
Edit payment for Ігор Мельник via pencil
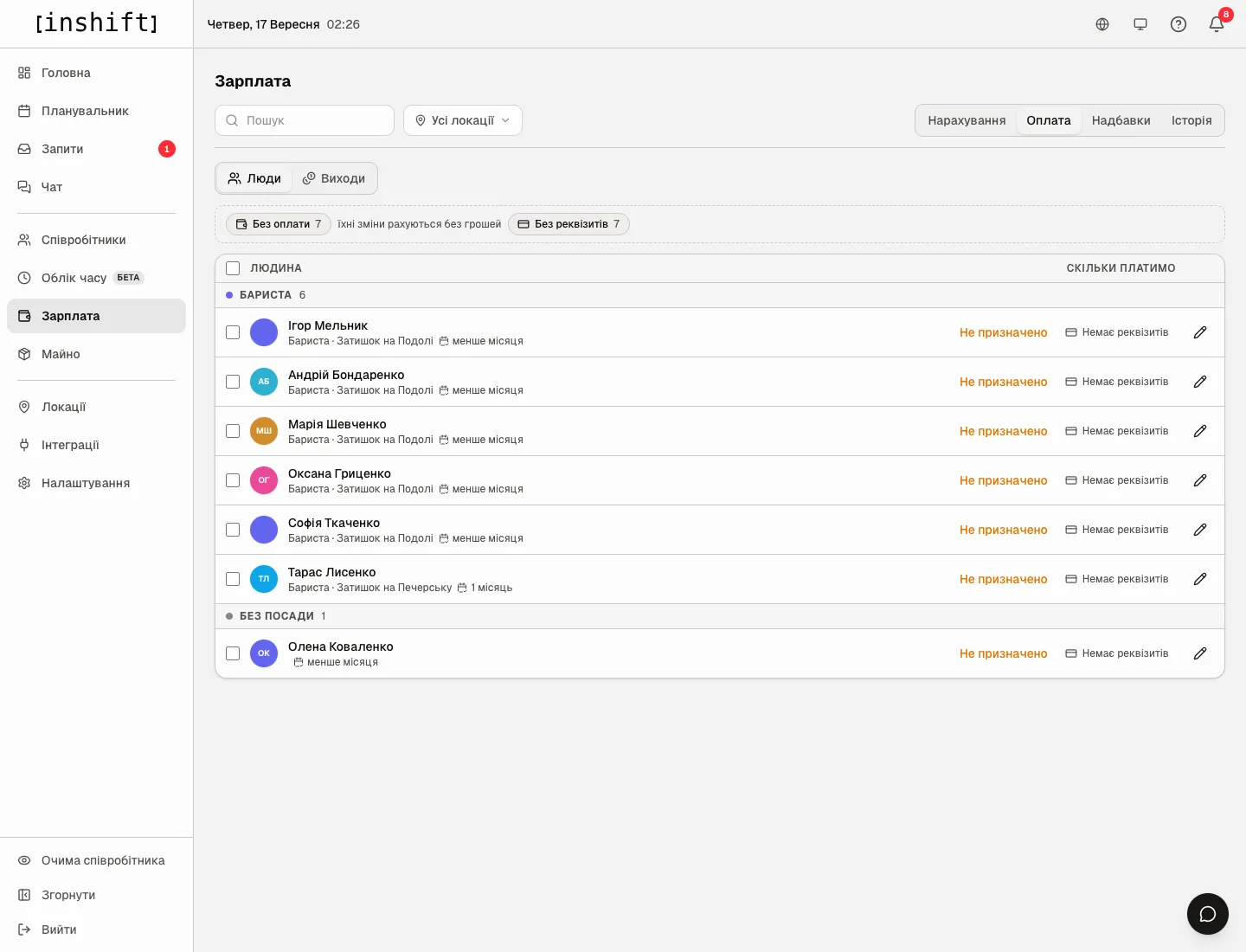1200,332
